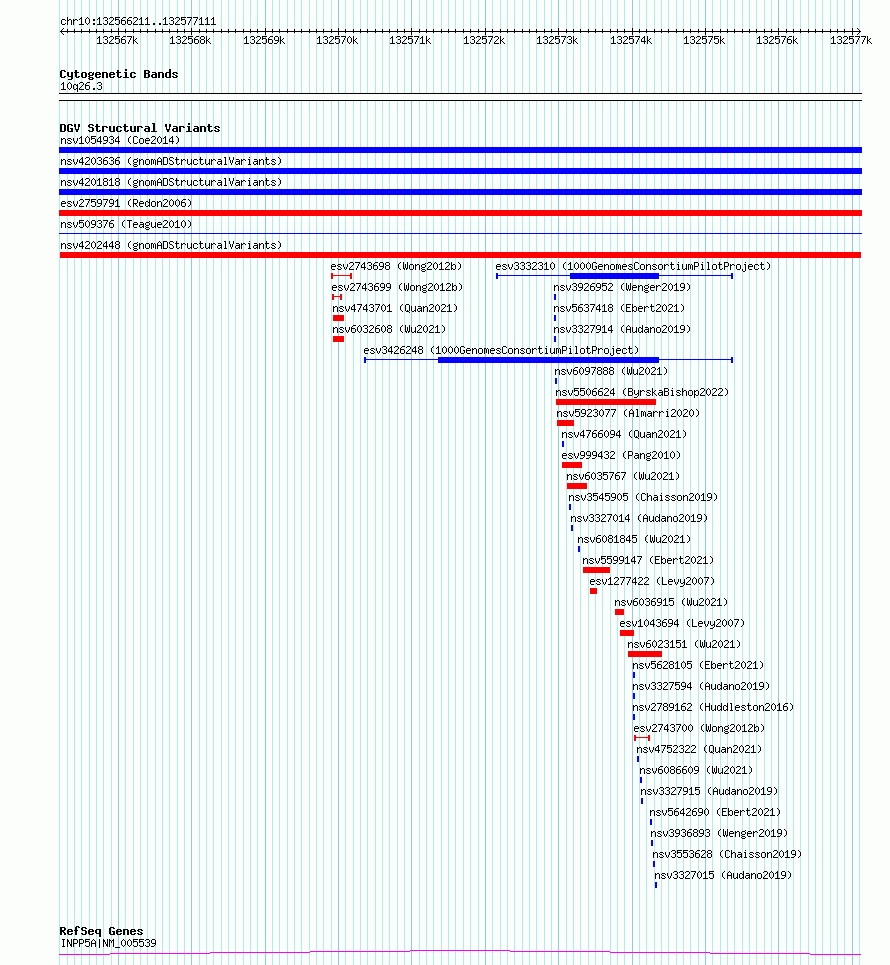Viewport: 890px width, 965px height.
Task: Select nsv5506624 (ByrskaBishop2022) variant
Action: 642,392
